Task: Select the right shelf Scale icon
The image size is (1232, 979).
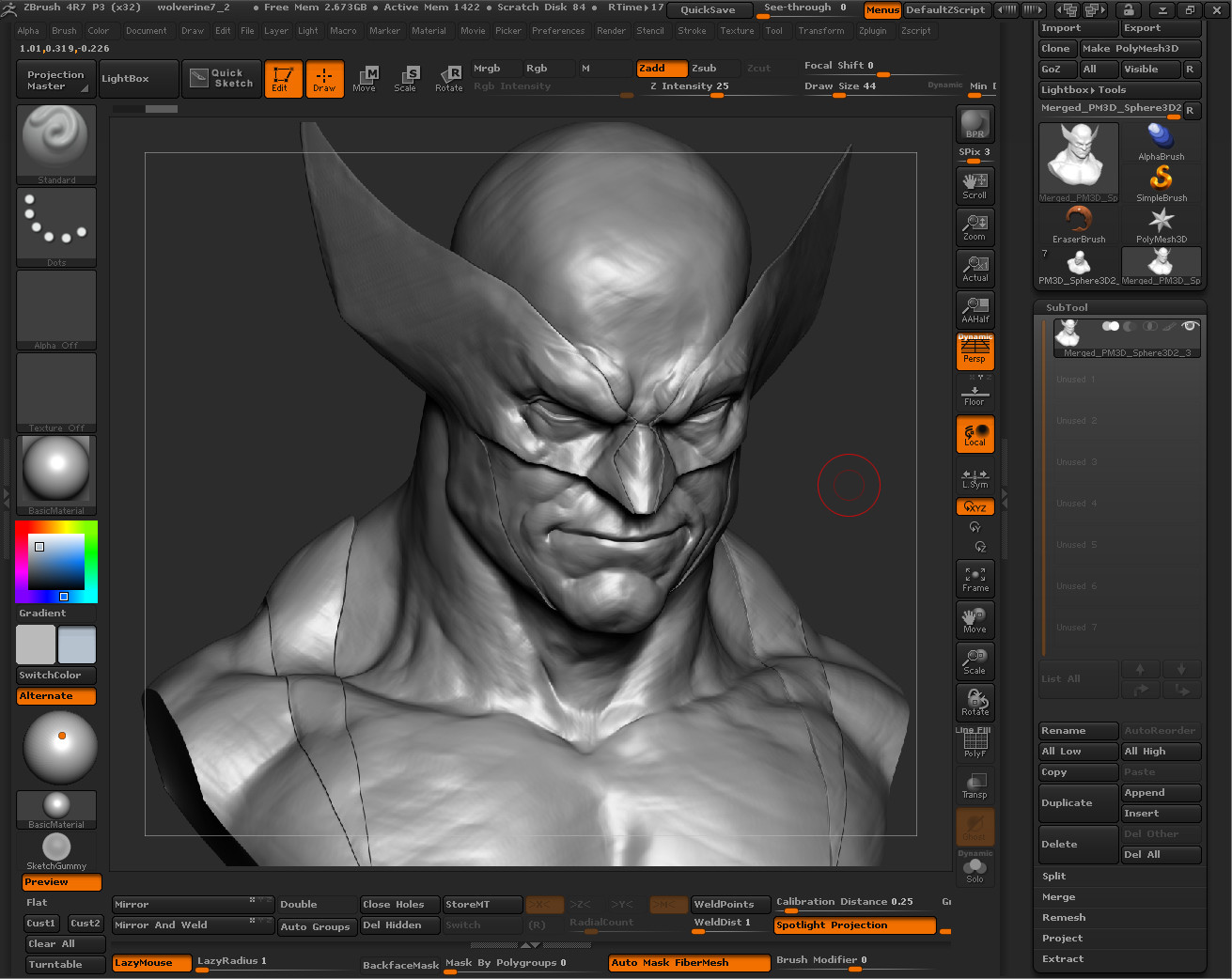Action: (x=975, y=661)
